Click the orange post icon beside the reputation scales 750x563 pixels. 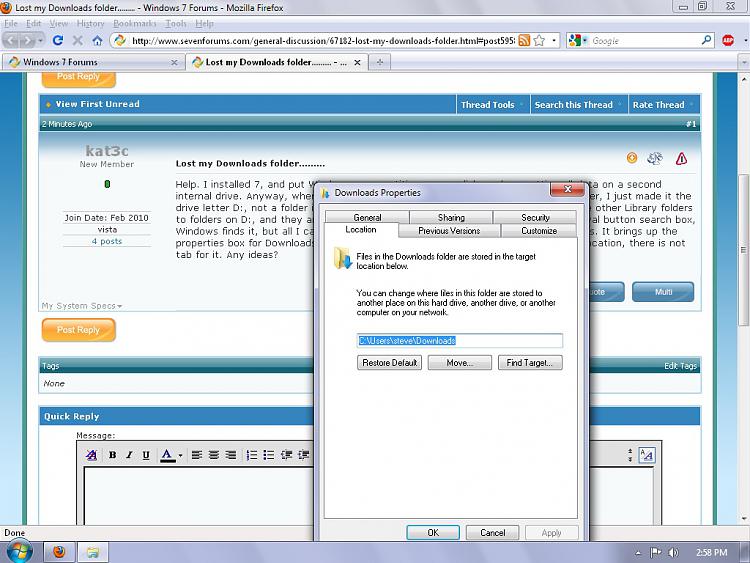point(632,158)
